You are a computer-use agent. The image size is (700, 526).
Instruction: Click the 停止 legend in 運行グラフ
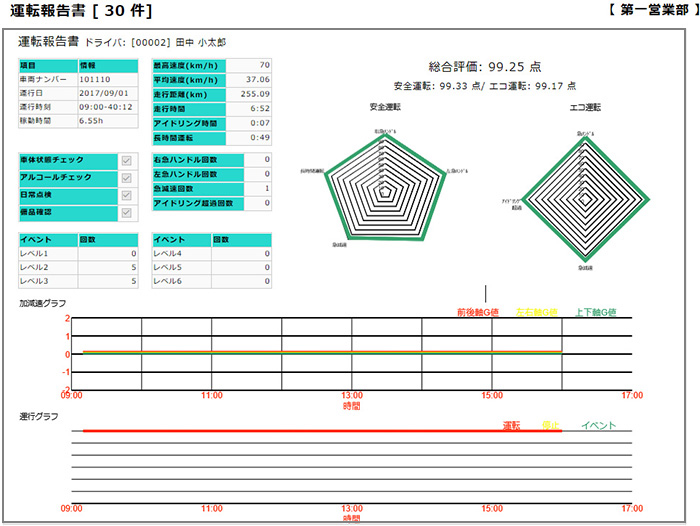[x=551, y=426]
